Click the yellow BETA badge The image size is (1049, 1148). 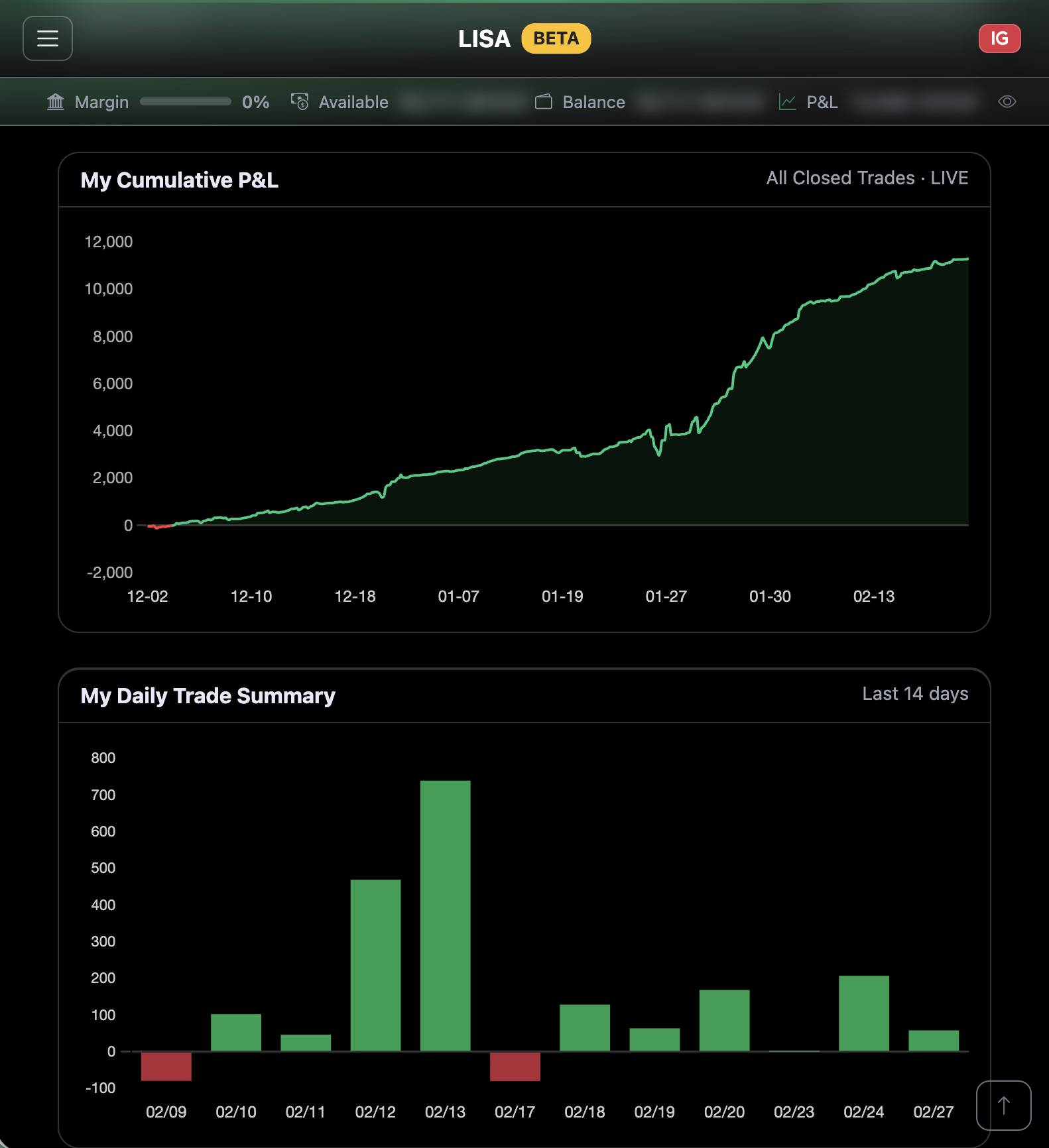[556, 38]
